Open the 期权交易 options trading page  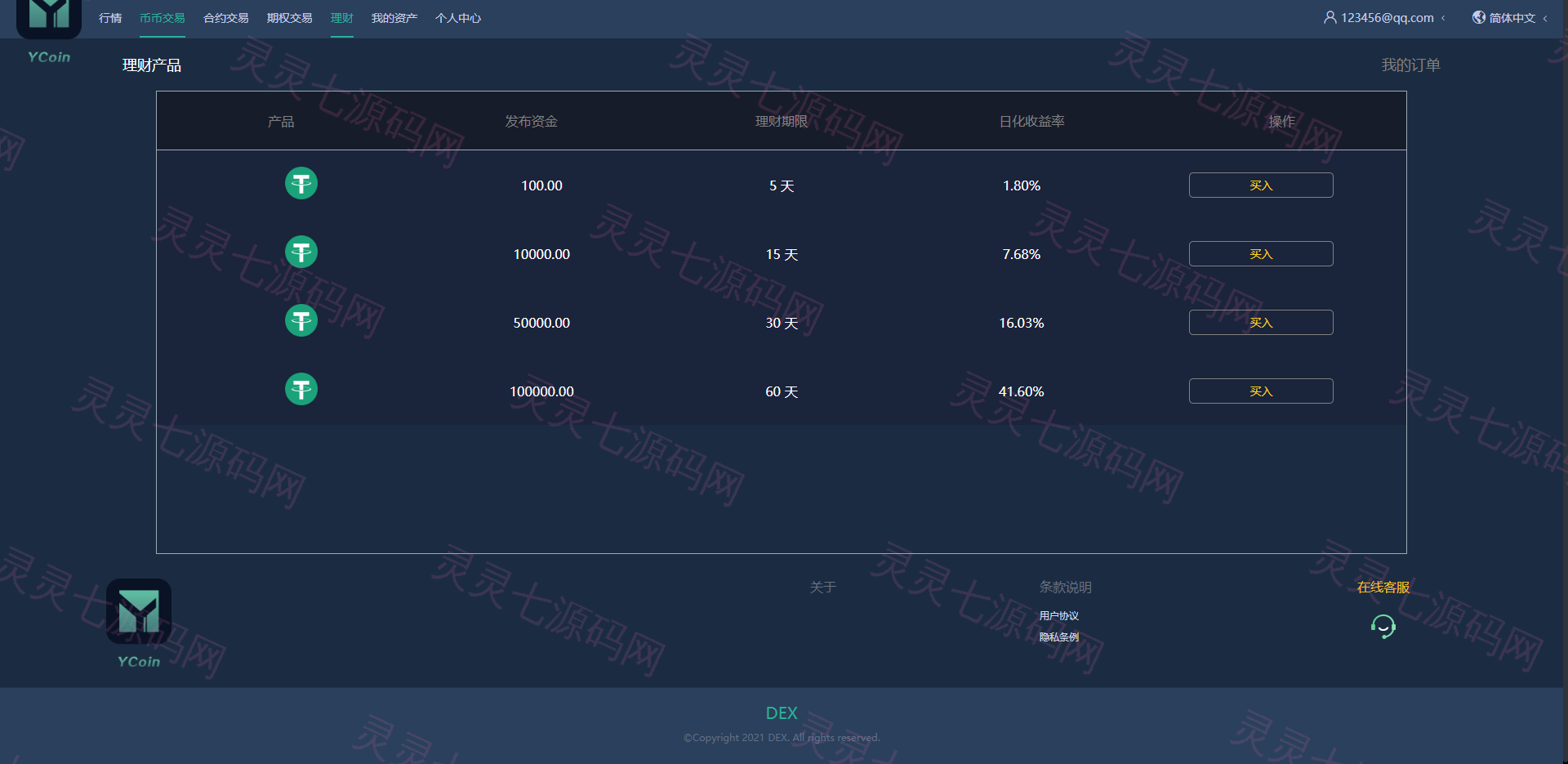coord(290,18)
